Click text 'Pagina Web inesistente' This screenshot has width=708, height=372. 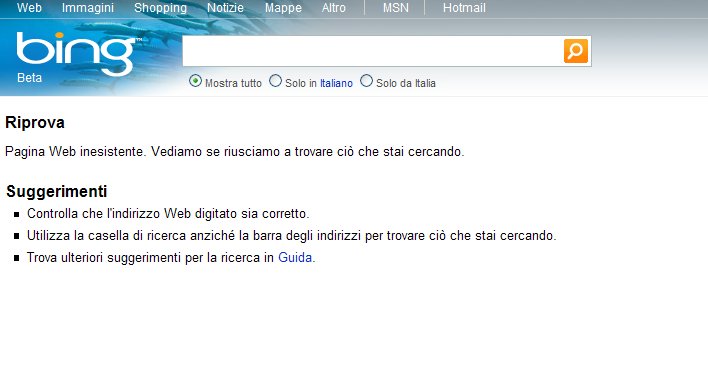pyautogui.click(x=75, y=152)
